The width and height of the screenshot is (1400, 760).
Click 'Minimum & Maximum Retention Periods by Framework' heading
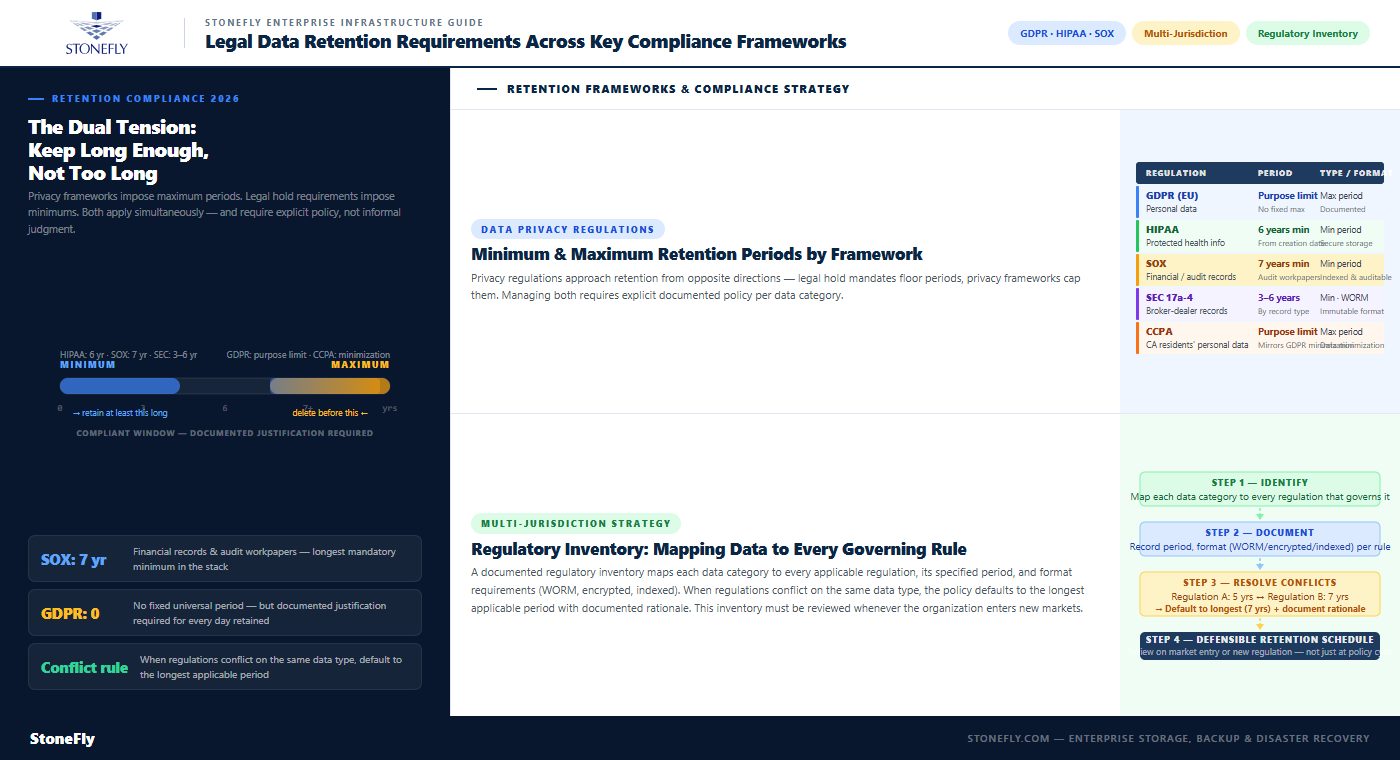click(x=697, y=254)
